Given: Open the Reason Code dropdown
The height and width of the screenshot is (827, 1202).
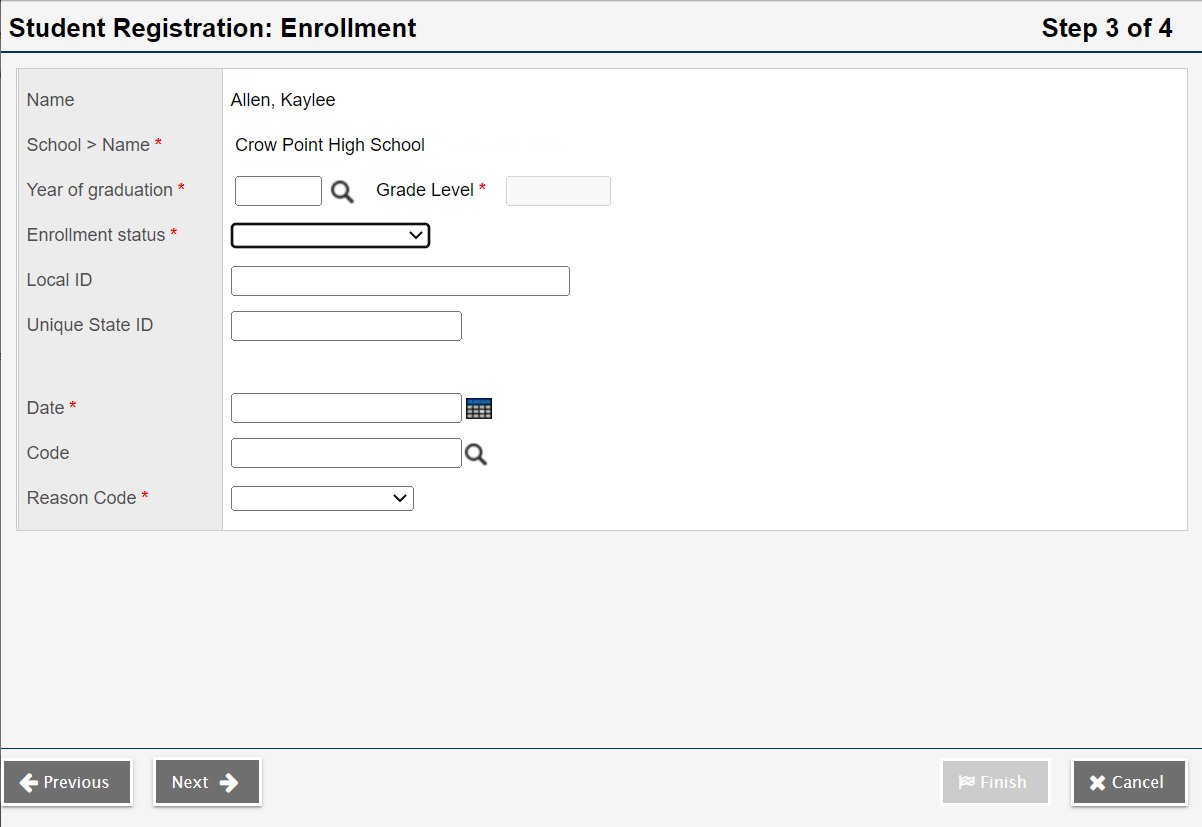Looking at the screenshot, I should point(322,498).
